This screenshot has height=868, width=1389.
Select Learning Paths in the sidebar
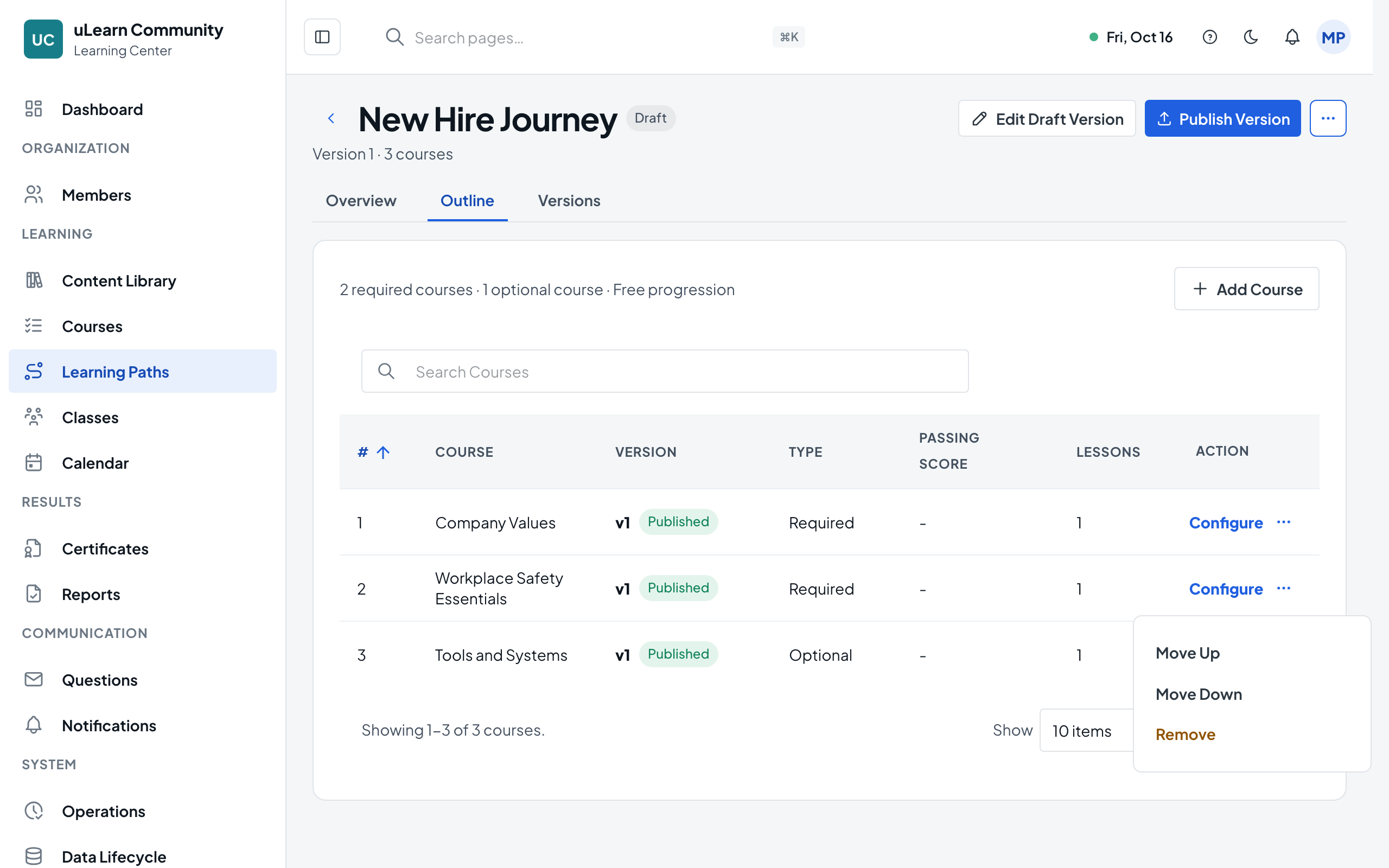[142, 372]
